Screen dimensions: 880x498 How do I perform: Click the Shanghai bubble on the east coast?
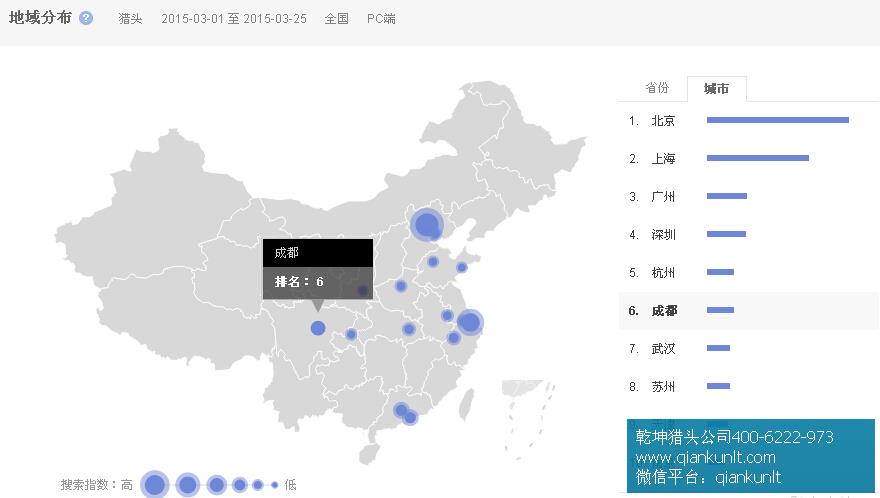point(469,322)
